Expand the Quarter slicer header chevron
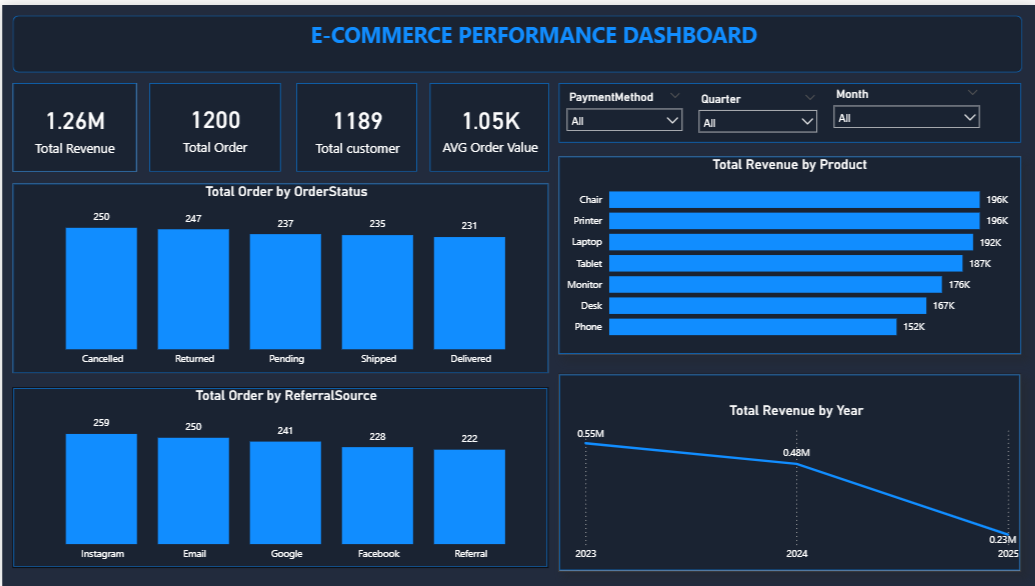The image size is (1035, 586). pos(810,98)
